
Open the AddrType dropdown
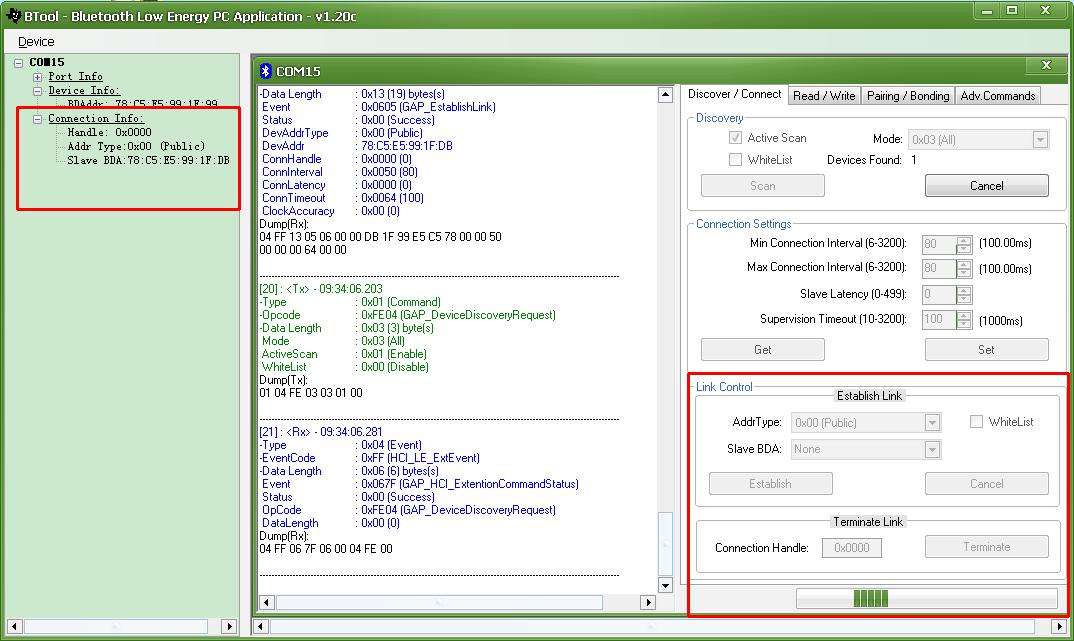pos(932,423)
